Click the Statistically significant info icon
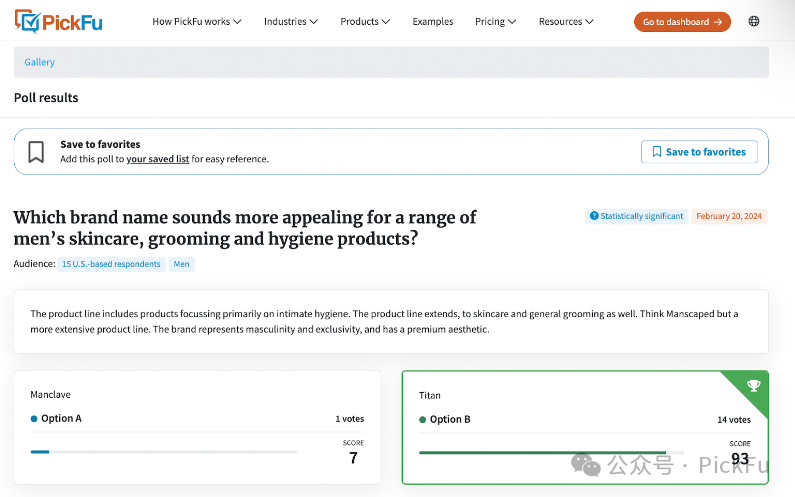Image resolution: width=795 pixels, height=497 pixels. pos(594,216)
